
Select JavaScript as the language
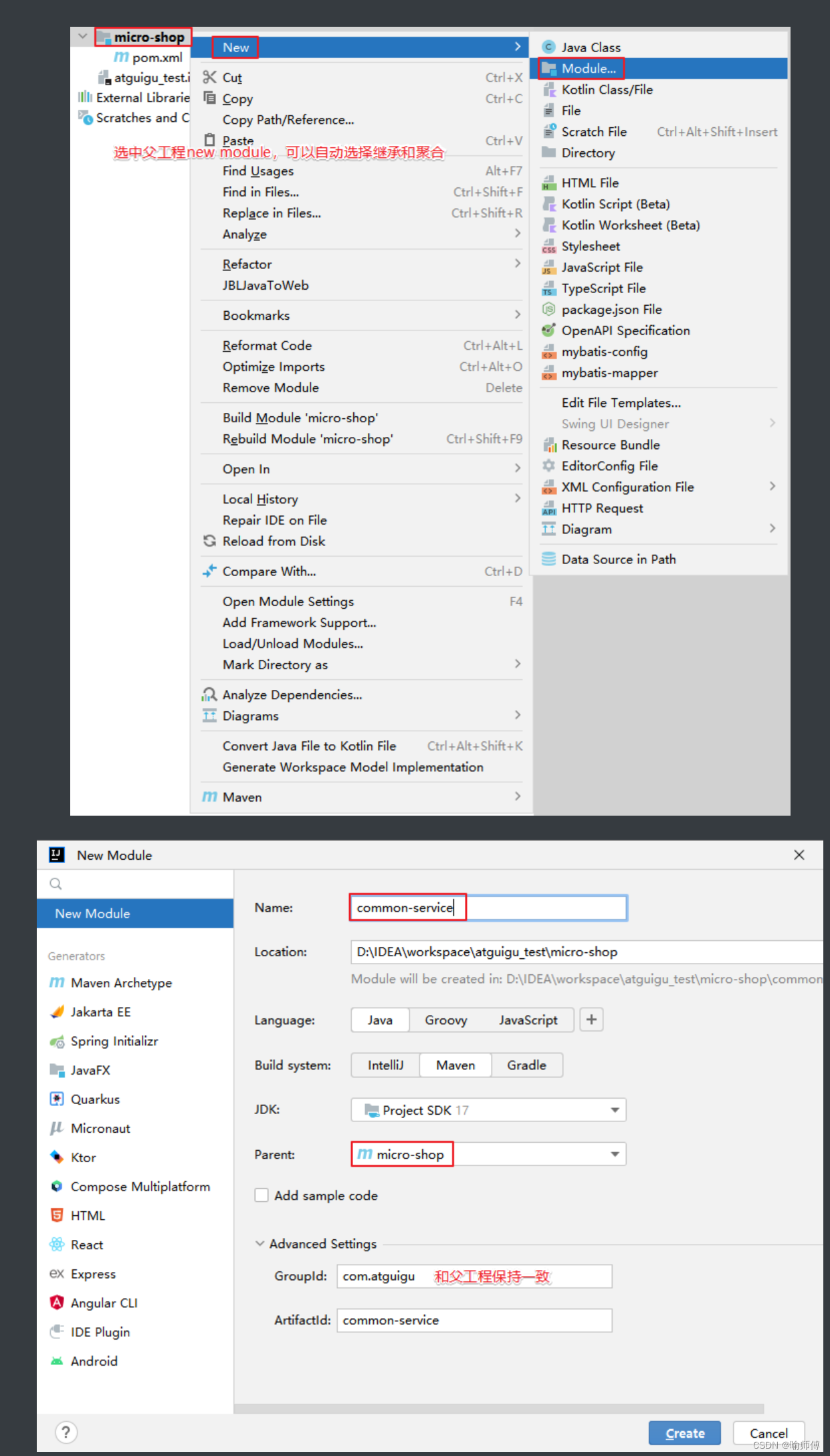(528, 1020)
